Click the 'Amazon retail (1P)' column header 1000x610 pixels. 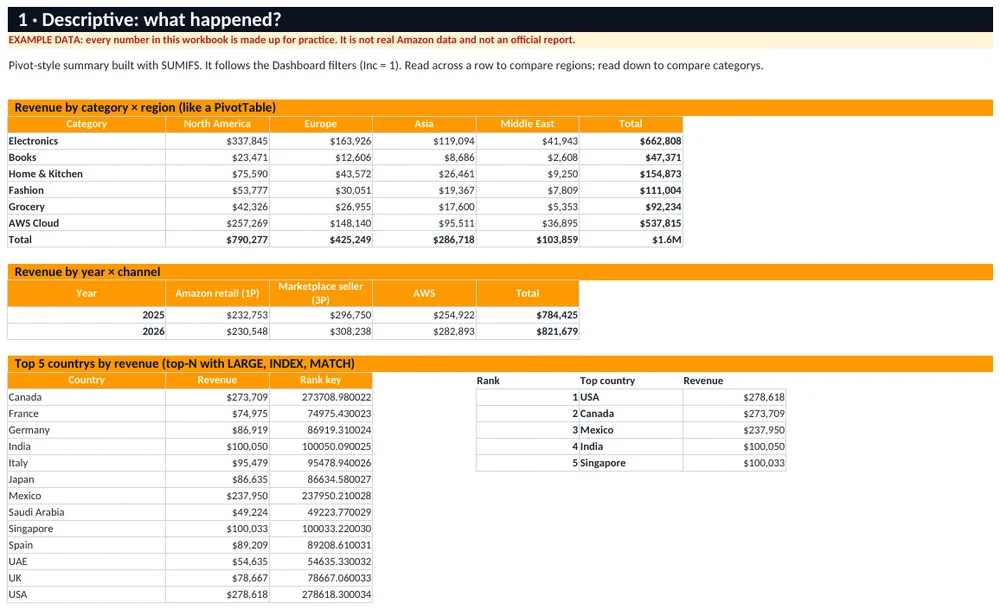[217, 294]
